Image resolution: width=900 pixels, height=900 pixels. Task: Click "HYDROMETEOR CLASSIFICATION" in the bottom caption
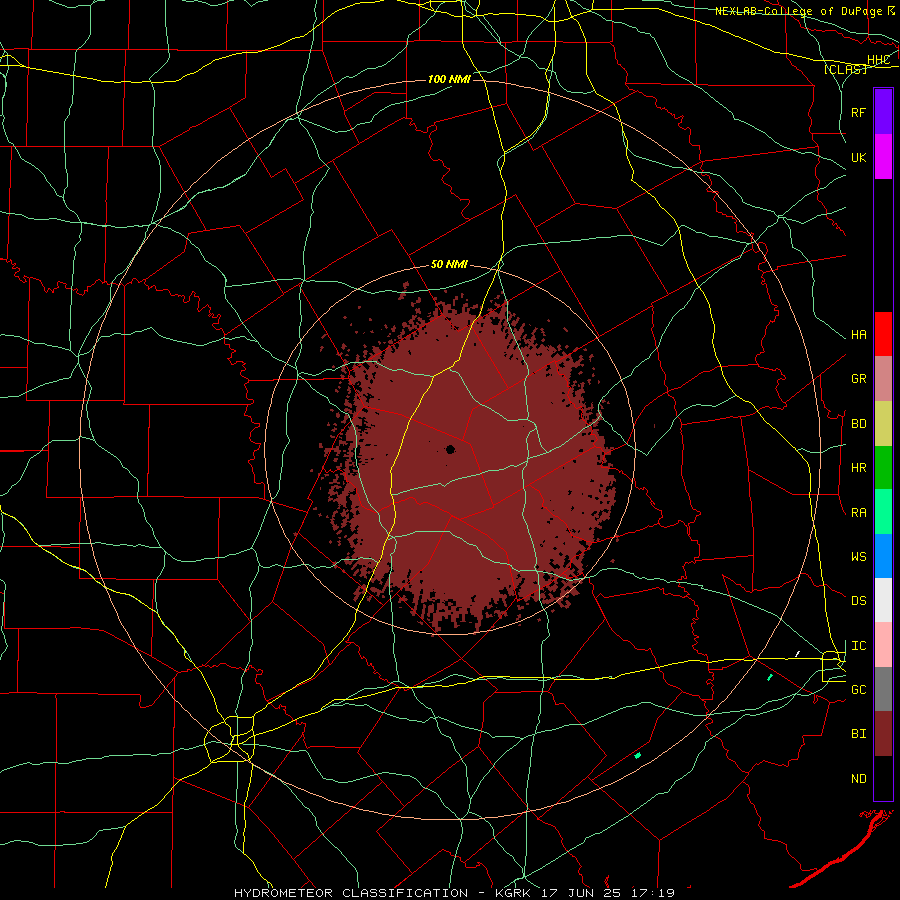[x=351, y=893]
